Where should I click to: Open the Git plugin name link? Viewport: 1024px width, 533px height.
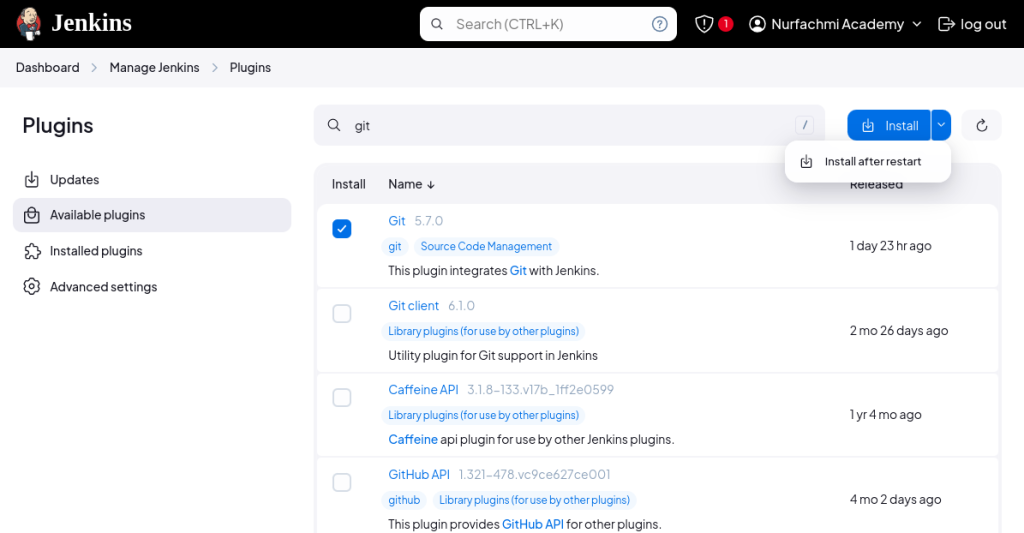click(397, 221)
